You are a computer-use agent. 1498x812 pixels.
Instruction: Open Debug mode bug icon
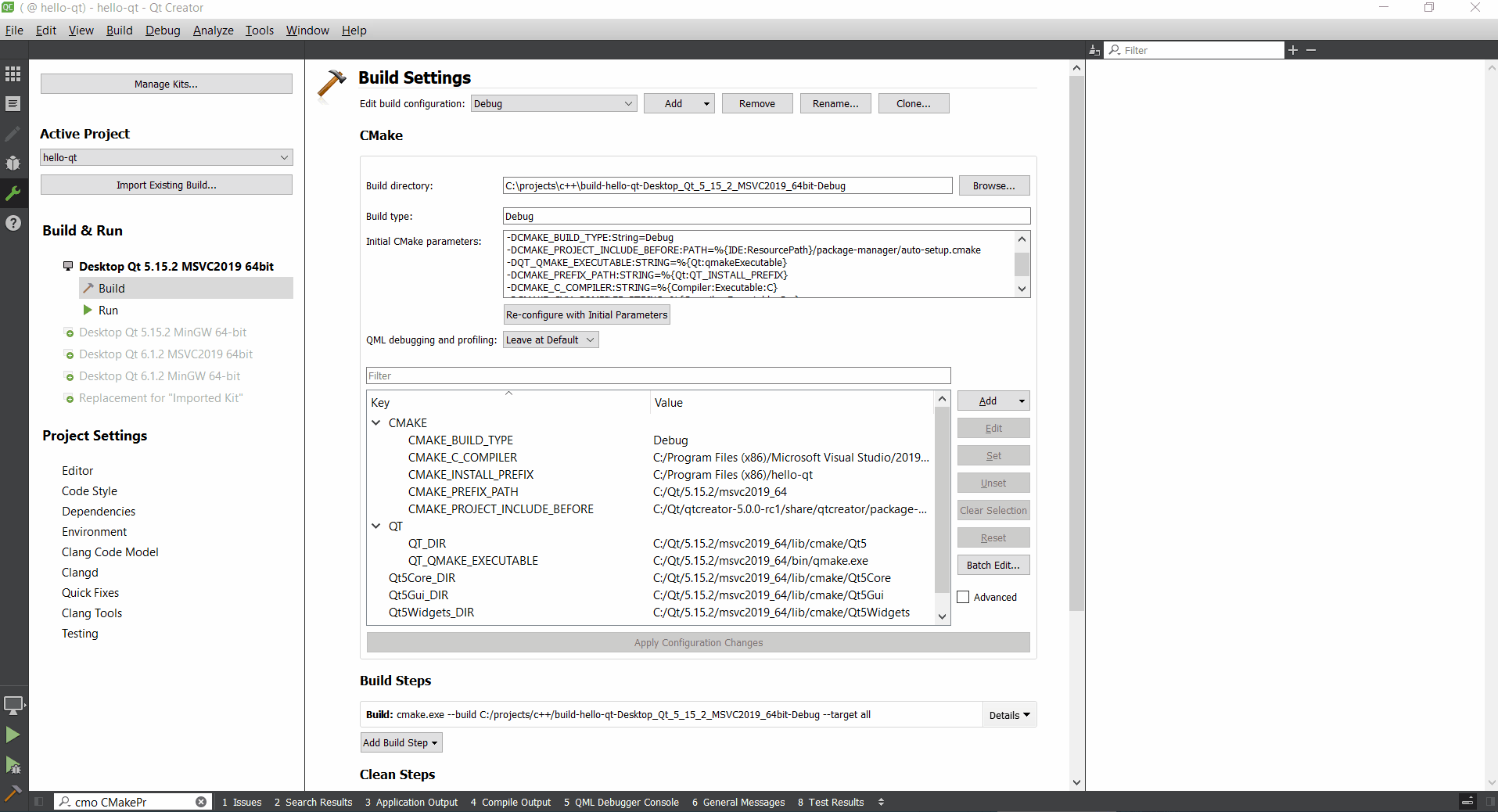tap(13, 163)
